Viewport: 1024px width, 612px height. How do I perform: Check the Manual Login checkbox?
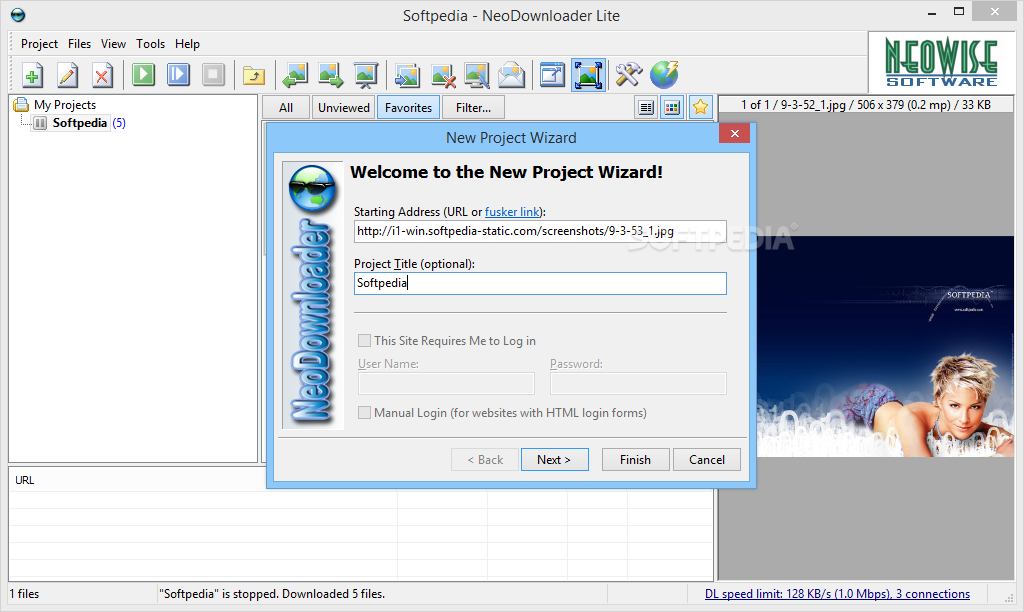click(x=364, y=413)
